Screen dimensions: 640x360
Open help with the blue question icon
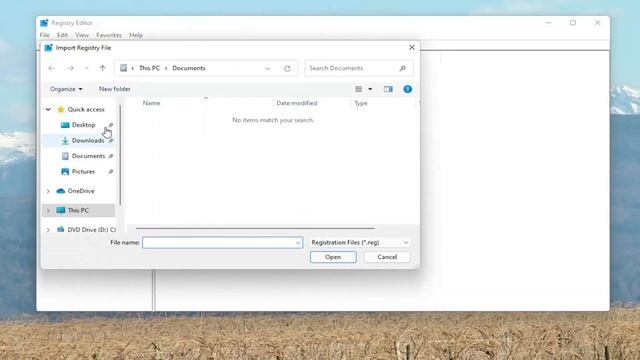(407, 89)
